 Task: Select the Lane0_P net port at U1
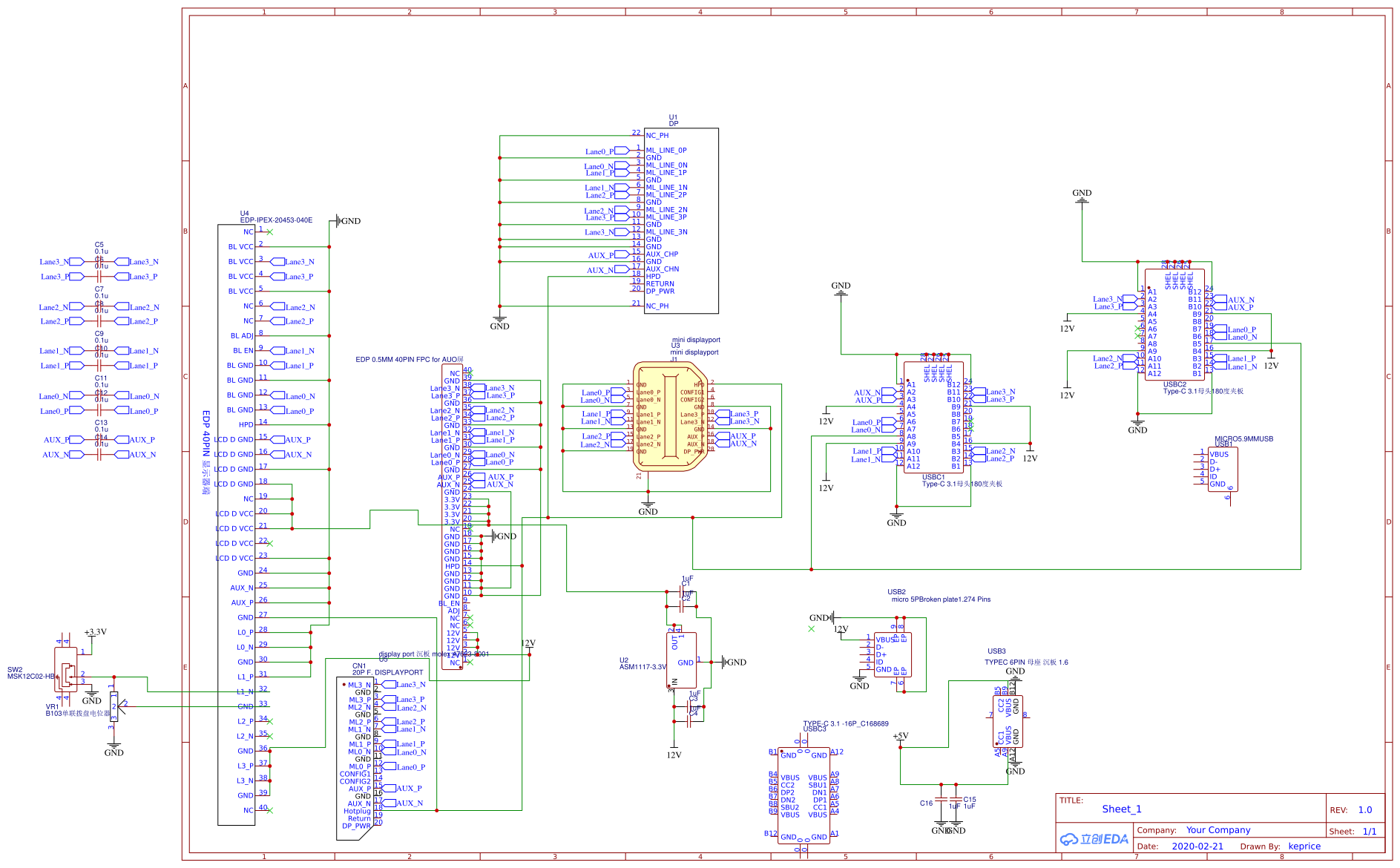[x=607, y=151]
